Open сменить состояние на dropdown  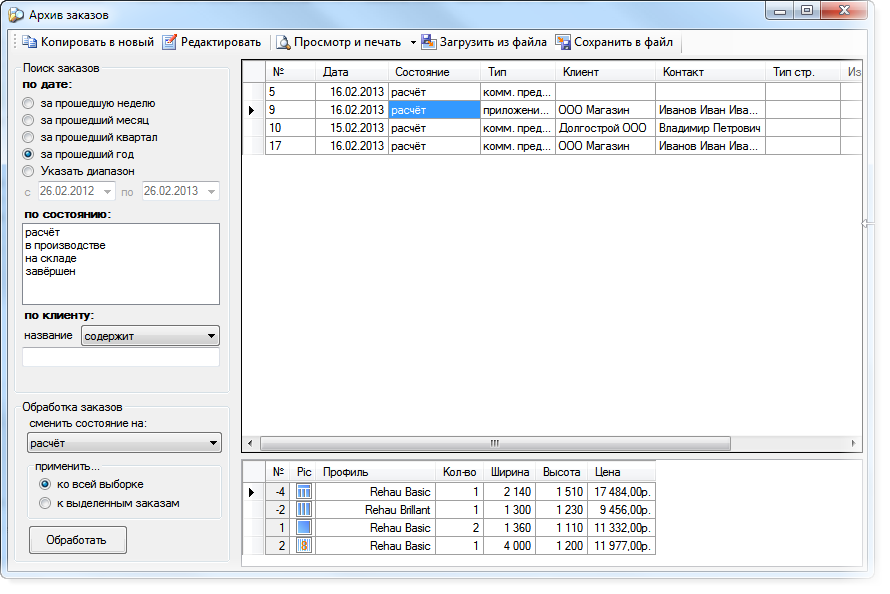(124, 443)
